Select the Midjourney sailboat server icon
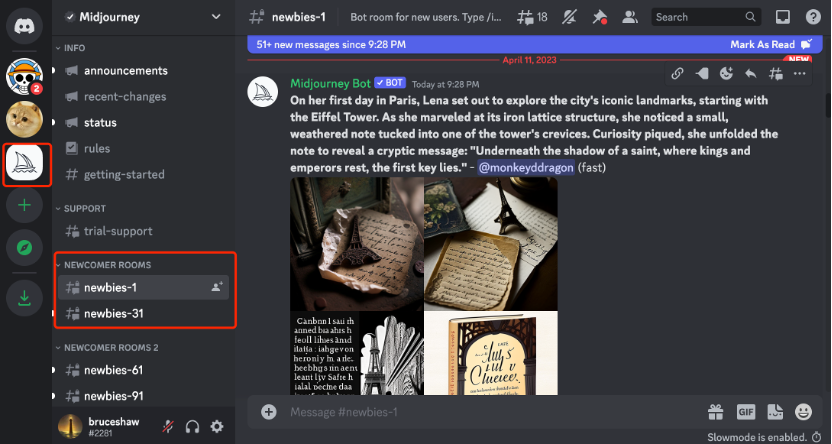 pos(24,165)
